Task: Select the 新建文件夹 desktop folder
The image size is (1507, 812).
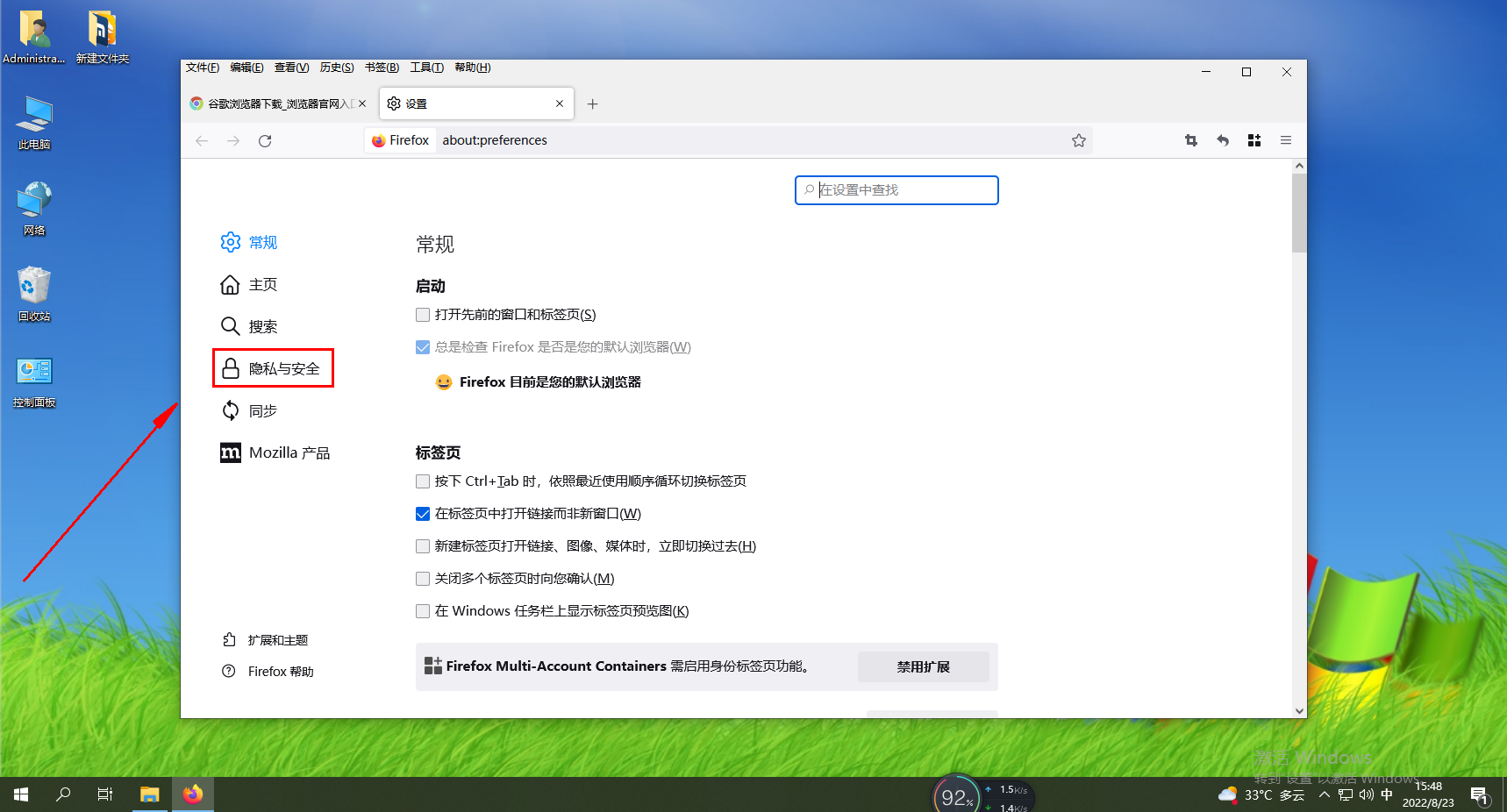Action: (x=102, y=37)
